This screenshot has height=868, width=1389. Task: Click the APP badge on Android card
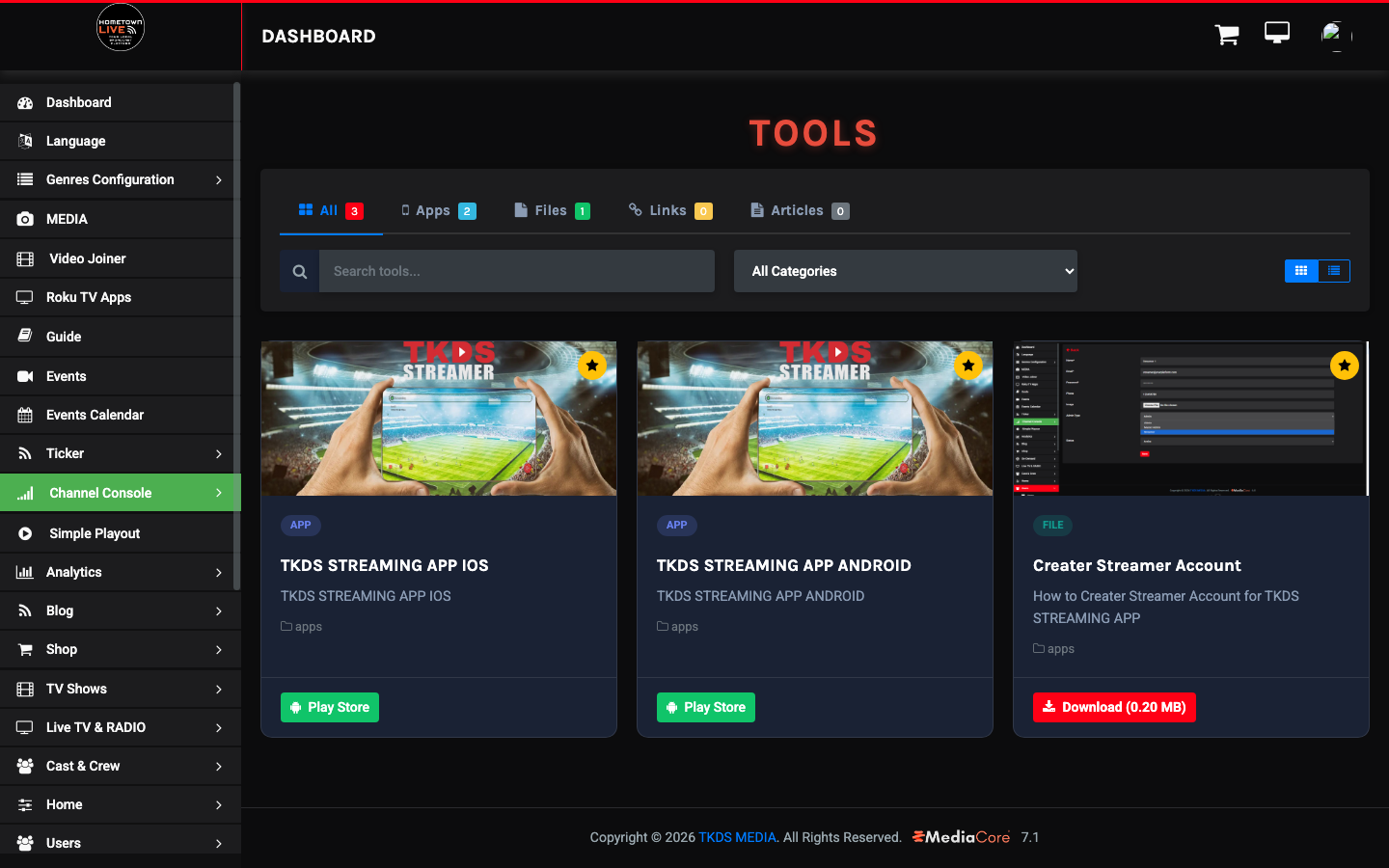677,526
